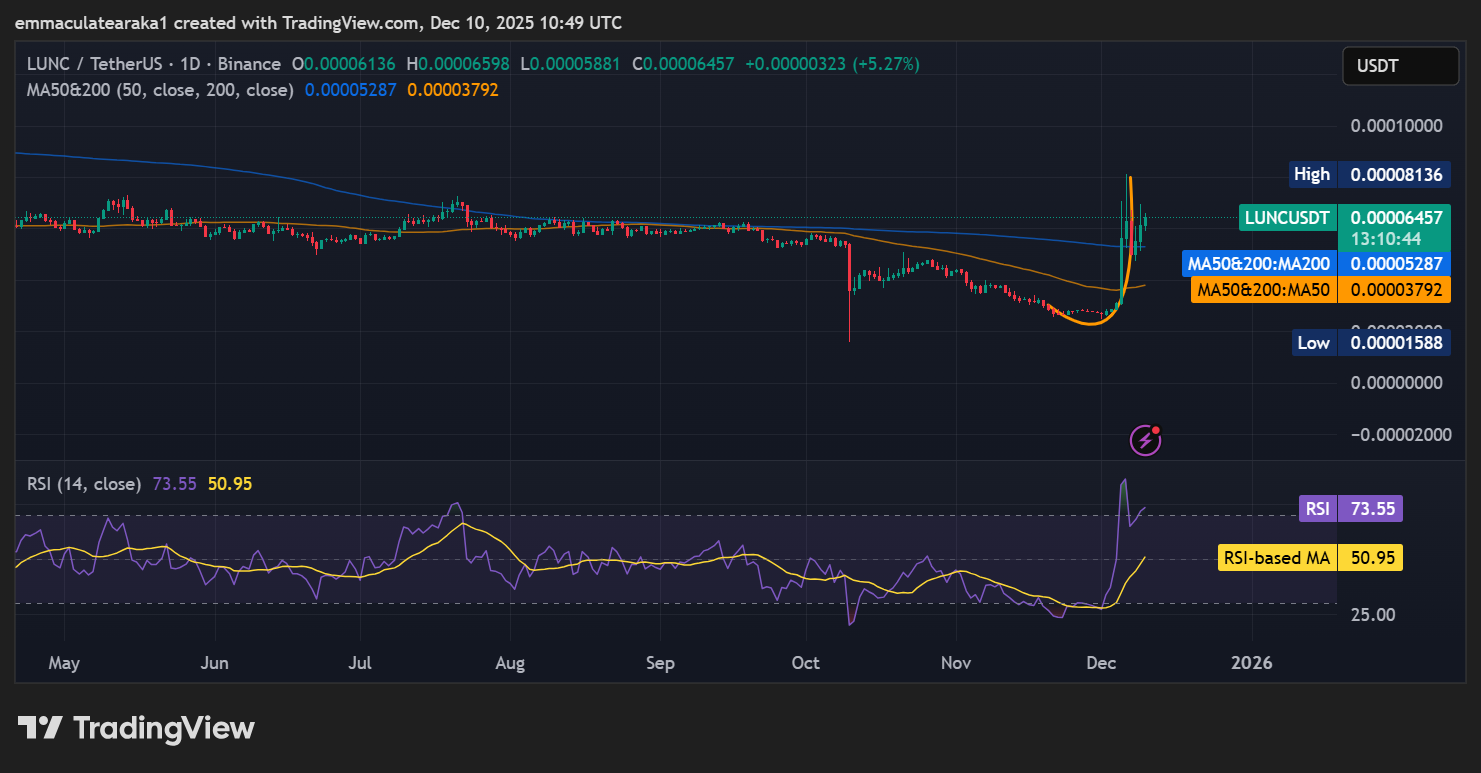Select the MA50&200 indicator legend
Screen dimensions: 1481x773
160,90
